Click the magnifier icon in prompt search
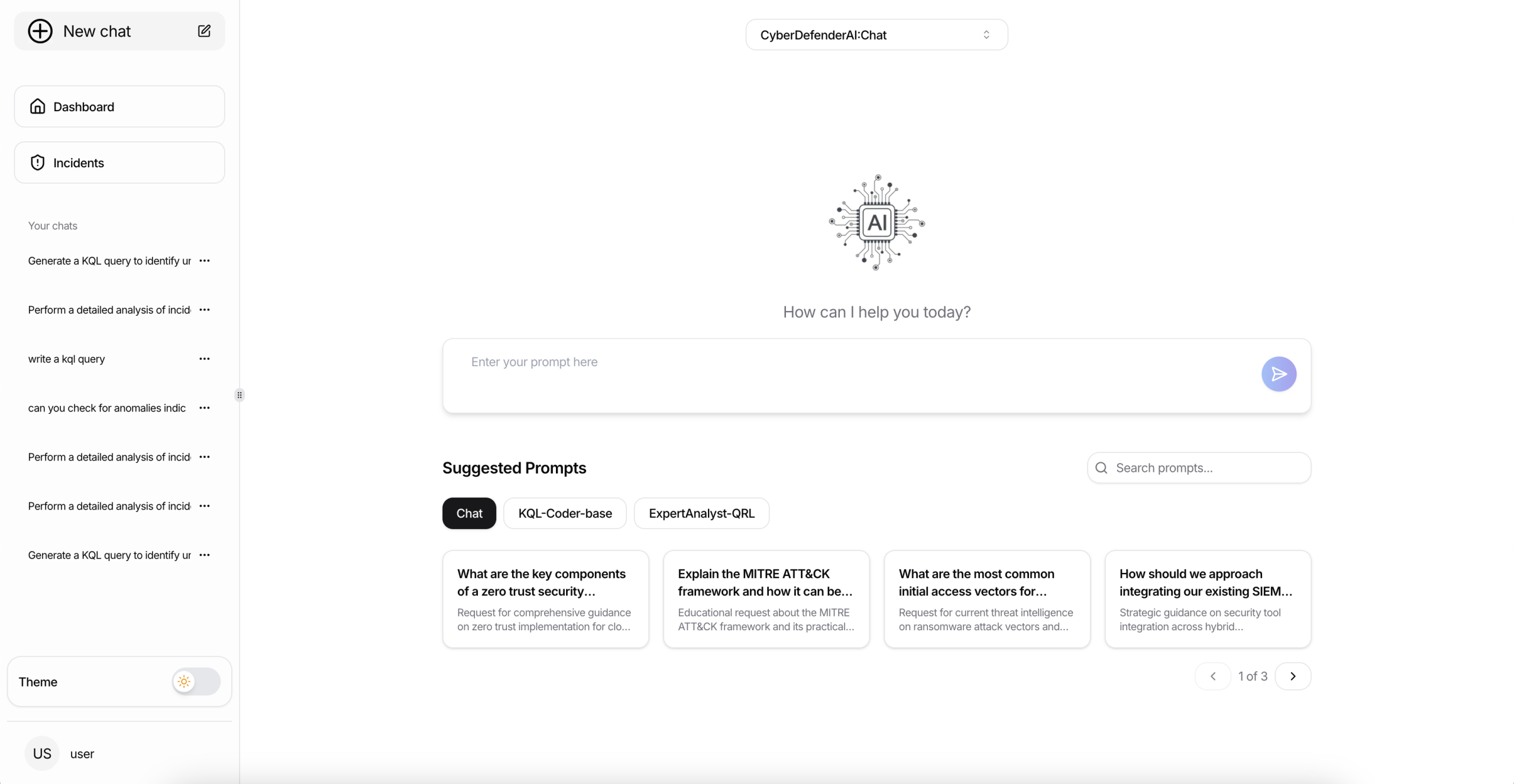 pyautogui.click(x=1101, y=468)
